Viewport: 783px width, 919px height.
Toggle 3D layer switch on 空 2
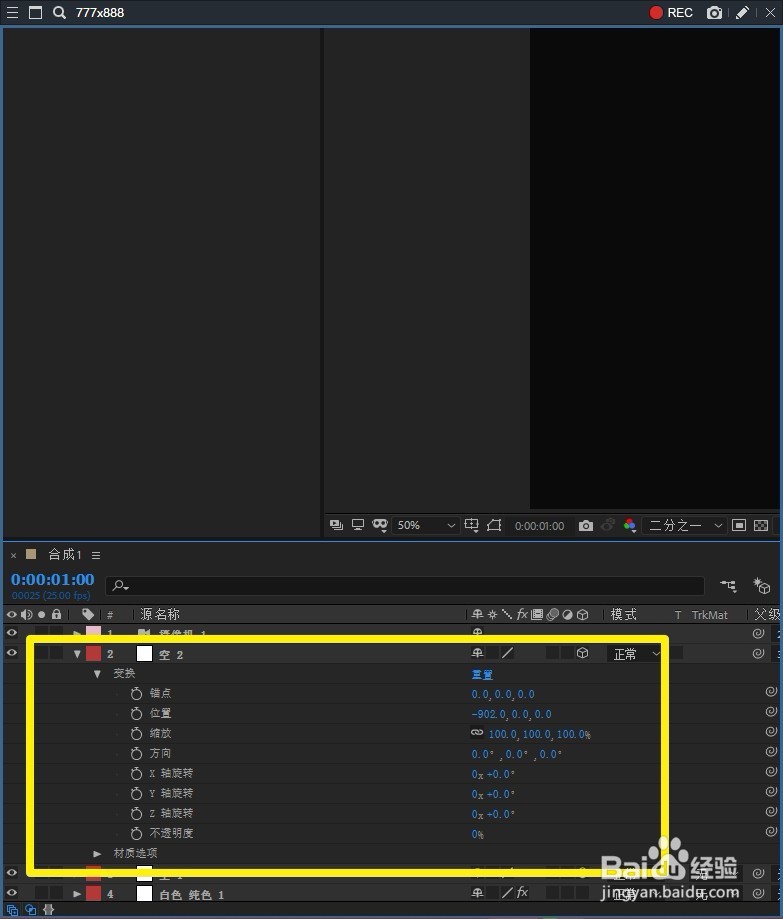tap(582, 653)
